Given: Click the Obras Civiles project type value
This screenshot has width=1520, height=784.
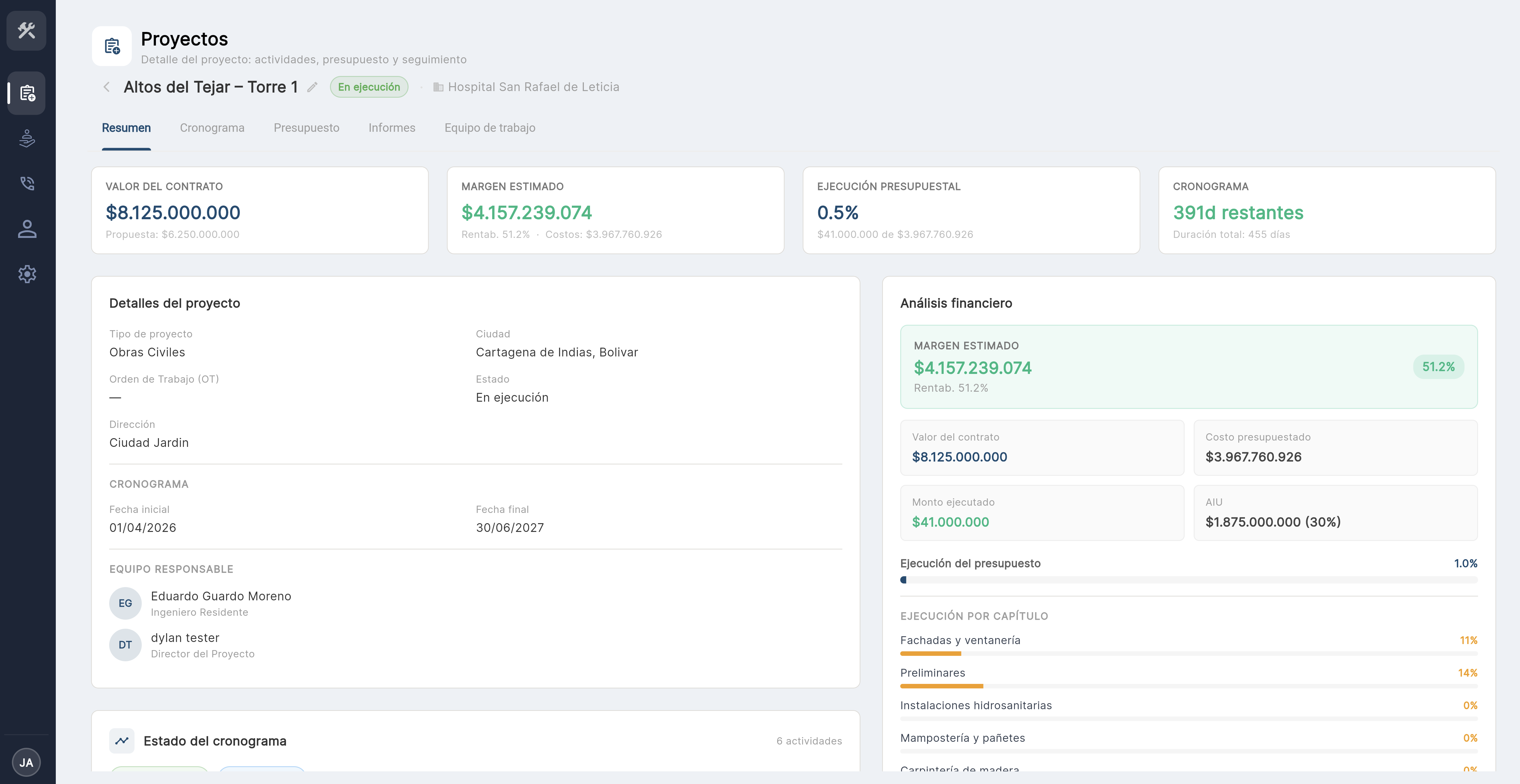Looking at the screenshot, I should [147, 352].
